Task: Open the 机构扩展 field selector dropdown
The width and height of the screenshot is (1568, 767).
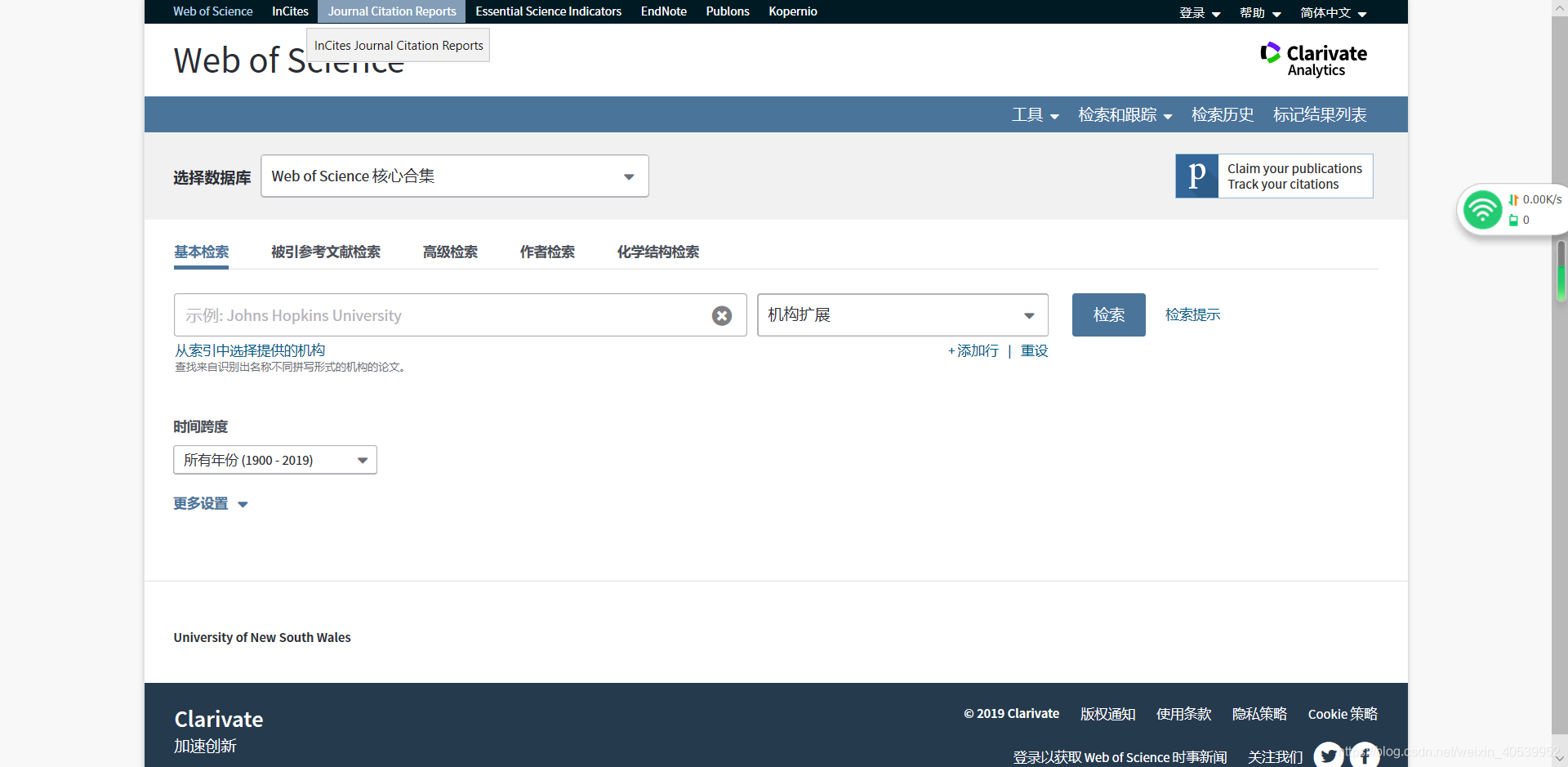Action: pos(902,314)
